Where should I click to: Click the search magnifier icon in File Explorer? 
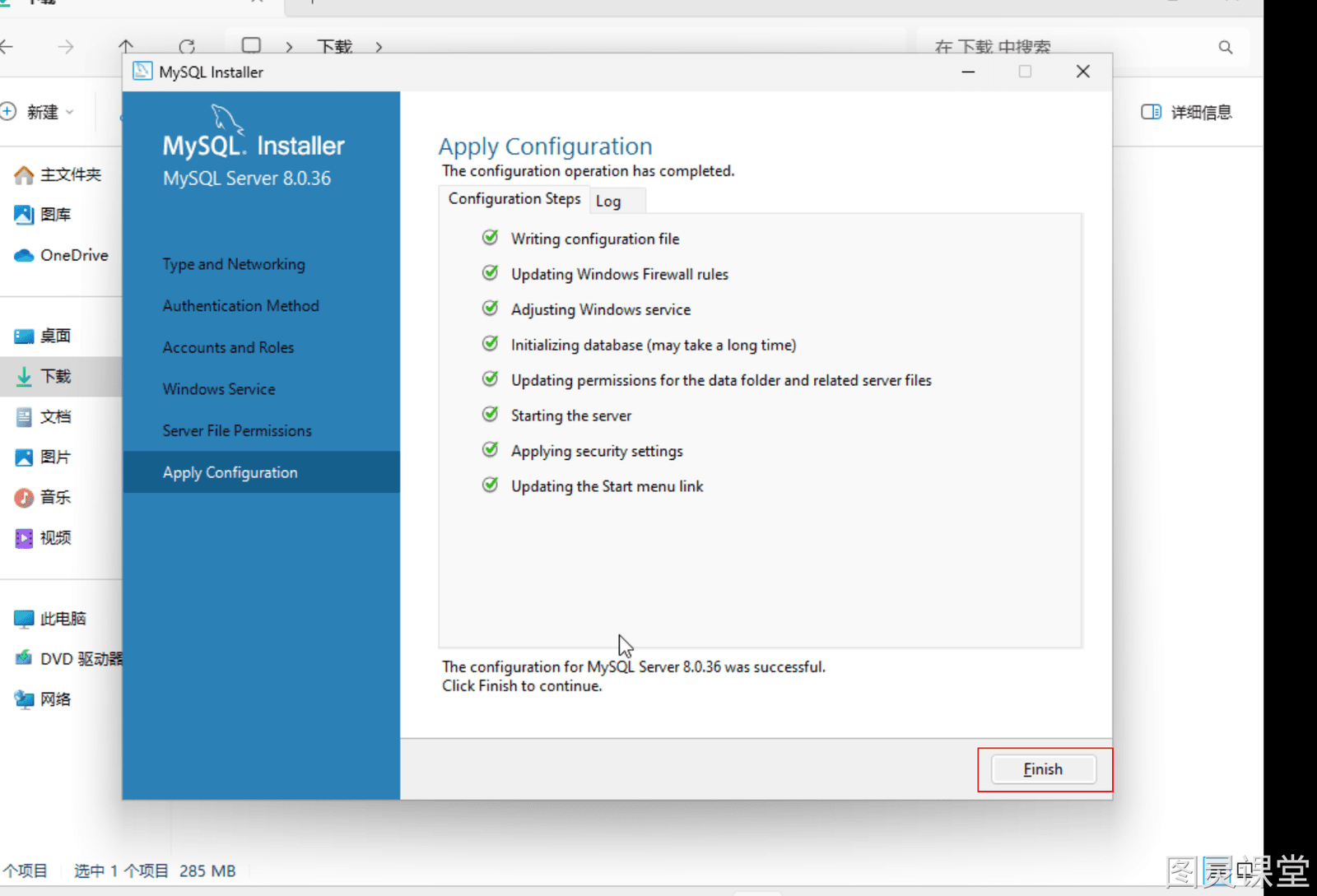click(1226, 47)
